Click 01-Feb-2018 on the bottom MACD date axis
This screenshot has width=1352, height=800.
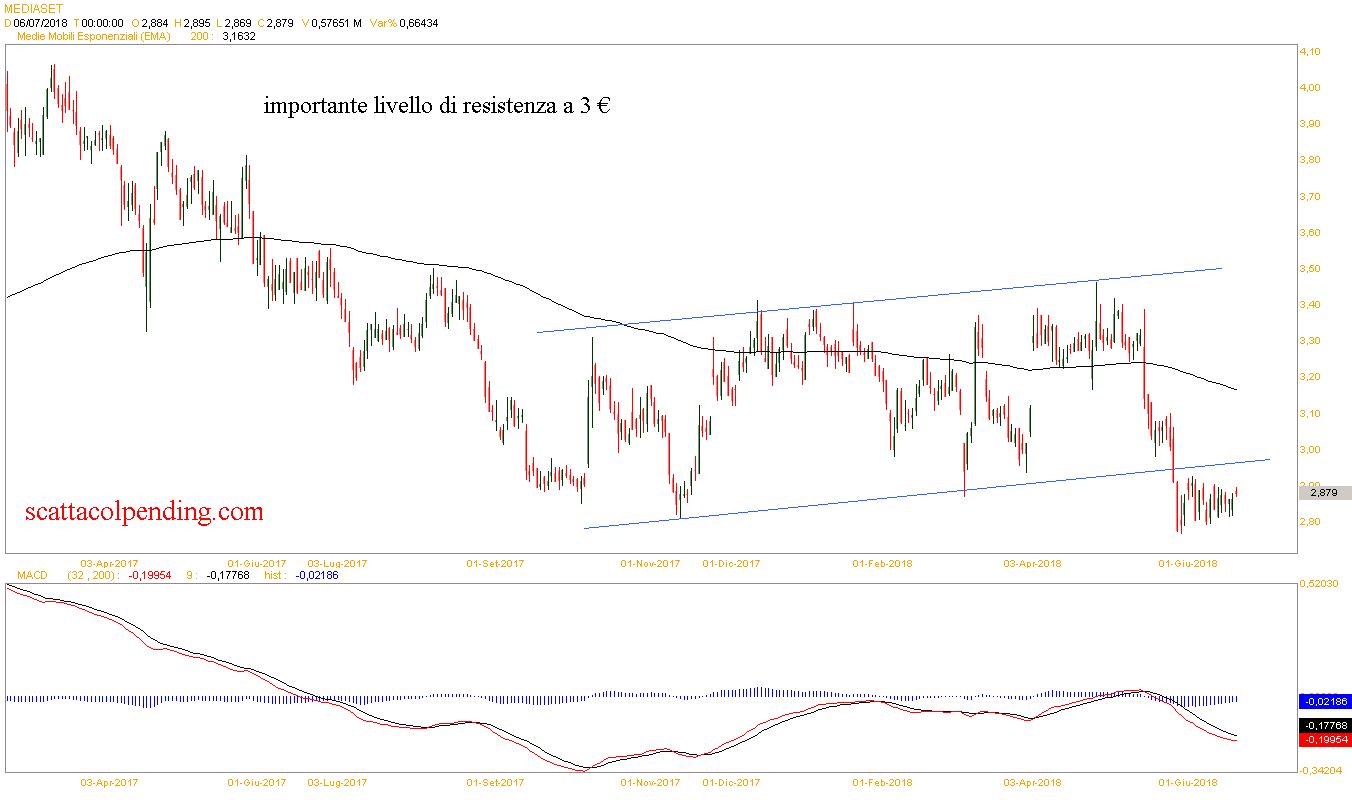point(882,782)
